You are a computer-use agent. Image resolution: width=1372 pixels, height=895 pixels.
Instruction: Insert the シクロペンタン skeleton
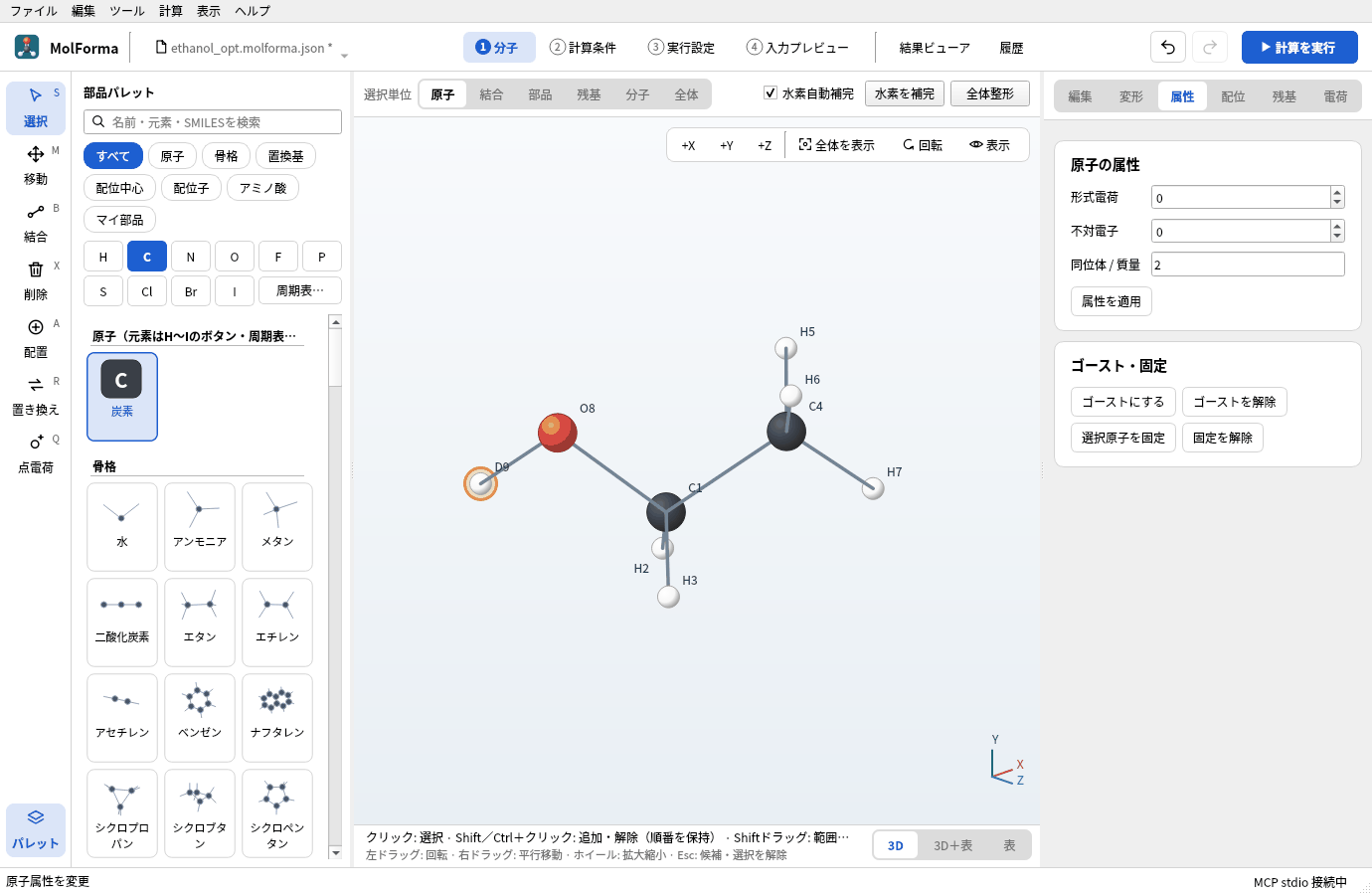click(277, 813)
